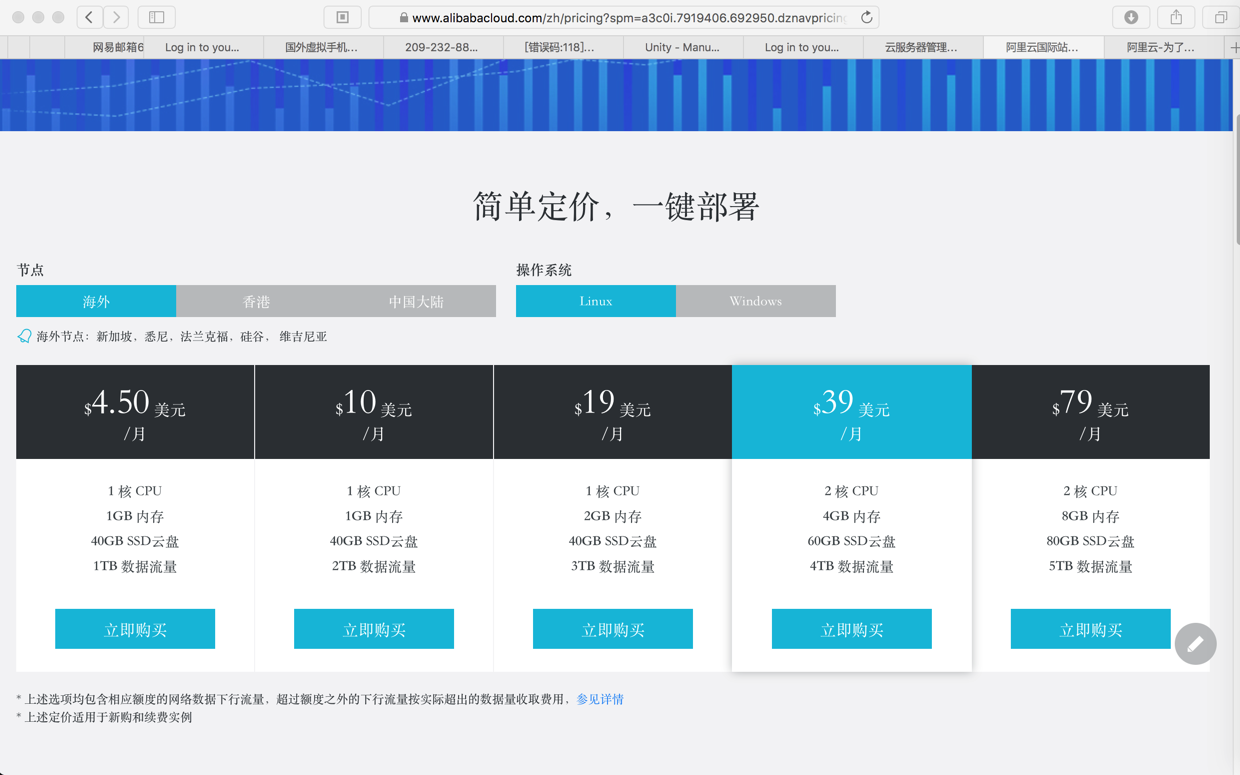This screenshot has width=1240, height=775.
Task: Select the 香港 node option
Action: [x=256, y=301]
